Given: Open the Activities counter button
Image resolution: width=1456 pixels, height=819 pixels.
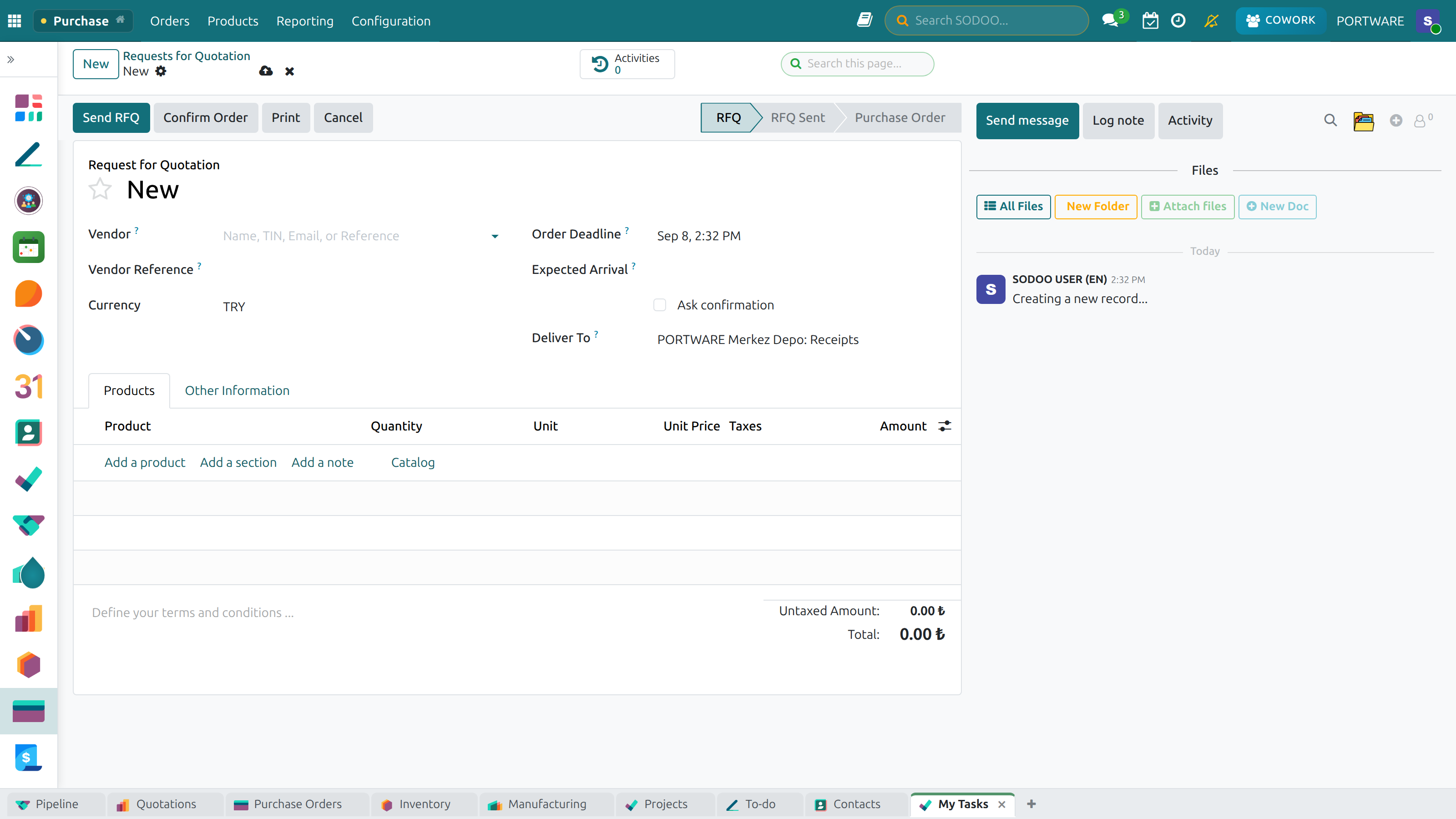Looking at the screenshot, I should pyautogui.click(x=627, y=64).
